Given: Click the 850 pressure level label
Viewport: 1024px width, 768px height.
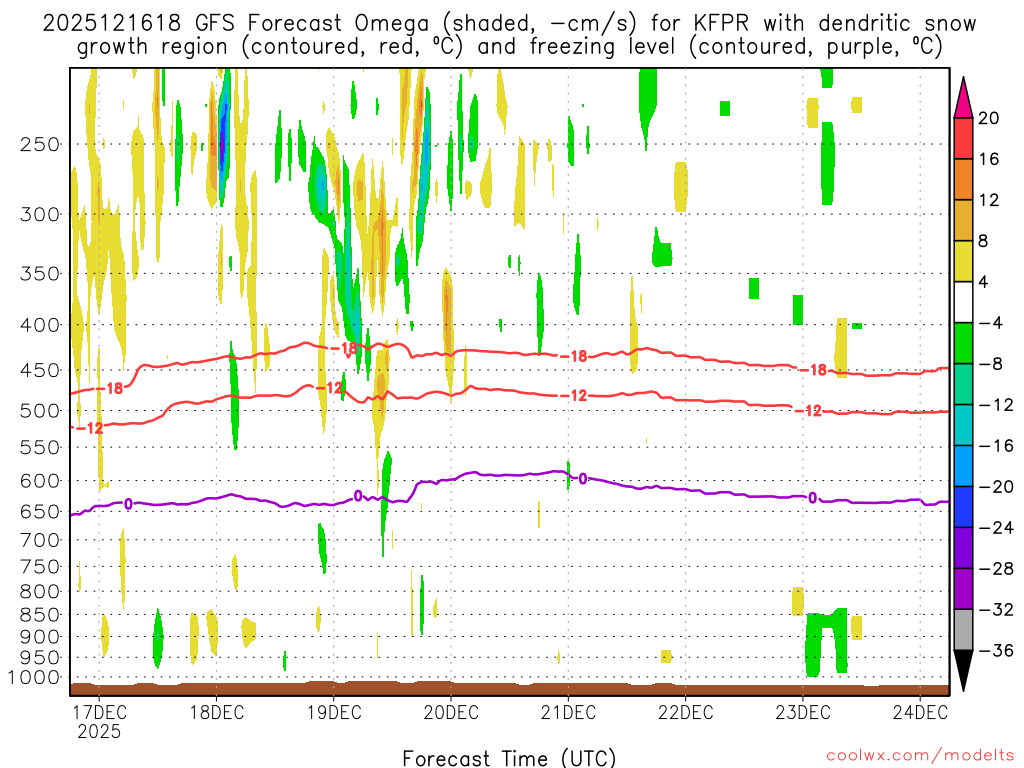Looking at the screenshot, I should [40, 615].
